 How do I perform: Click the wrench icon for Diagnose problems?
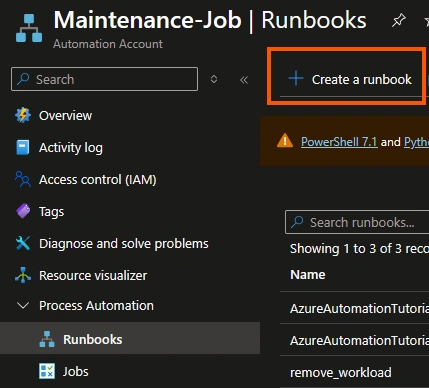(x=23, y=243)
